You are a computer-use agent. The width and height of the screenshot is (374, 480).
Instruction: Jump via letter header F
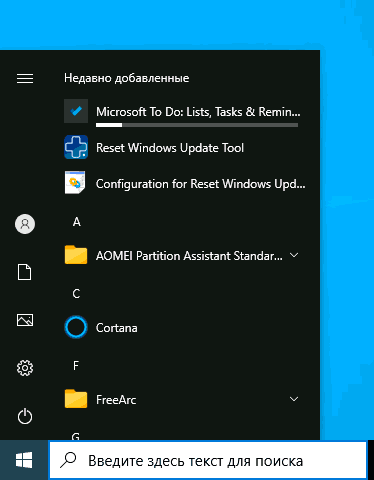[76, 366]
